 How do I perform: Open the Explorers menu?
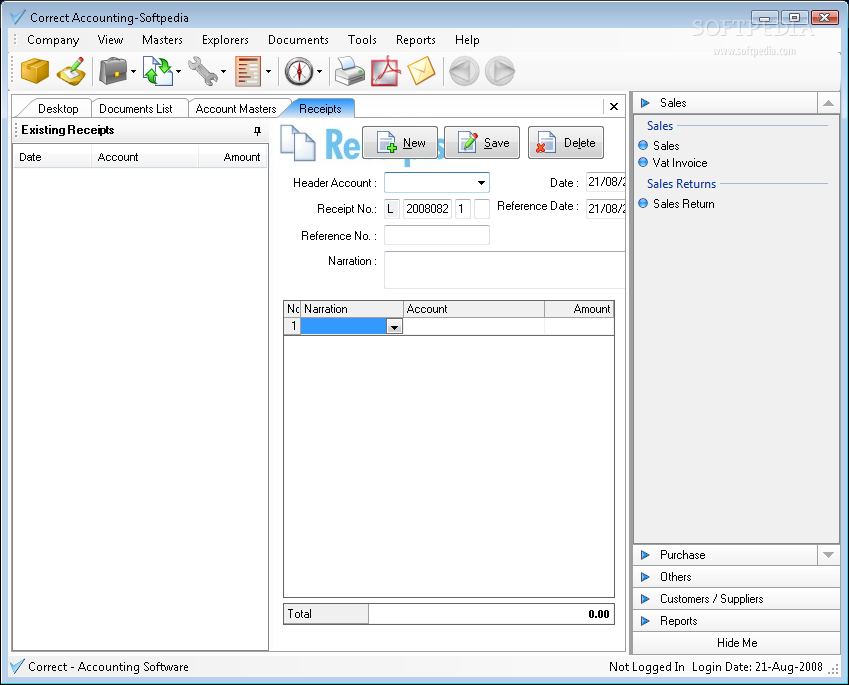[225, 40]
